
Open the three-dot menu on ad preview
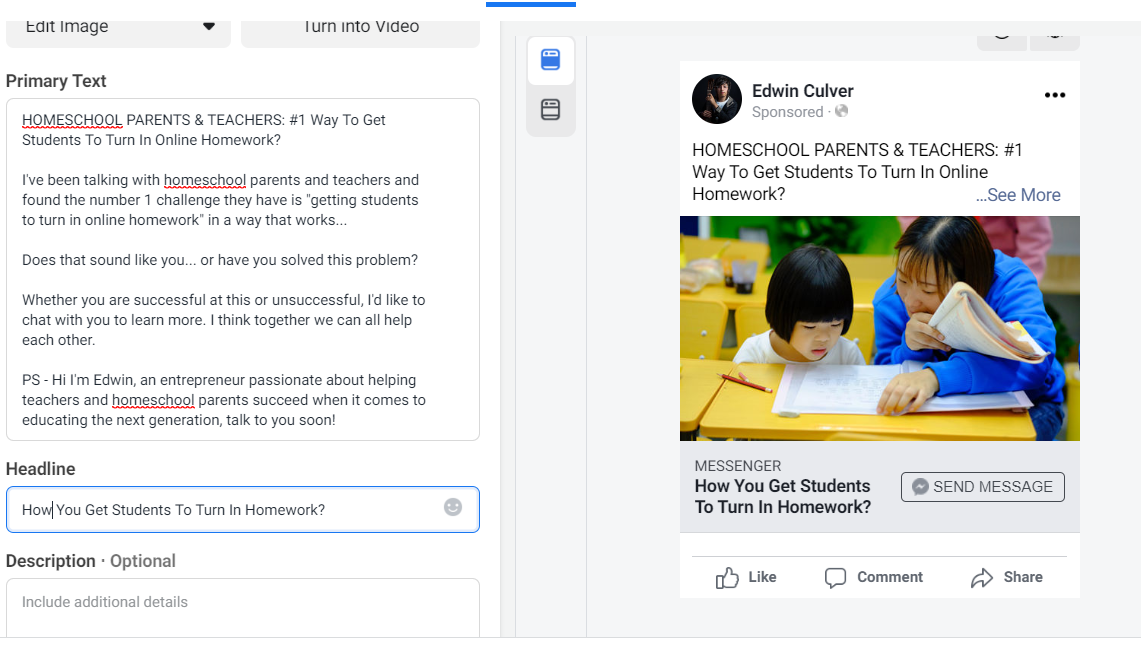[1054, 95]
